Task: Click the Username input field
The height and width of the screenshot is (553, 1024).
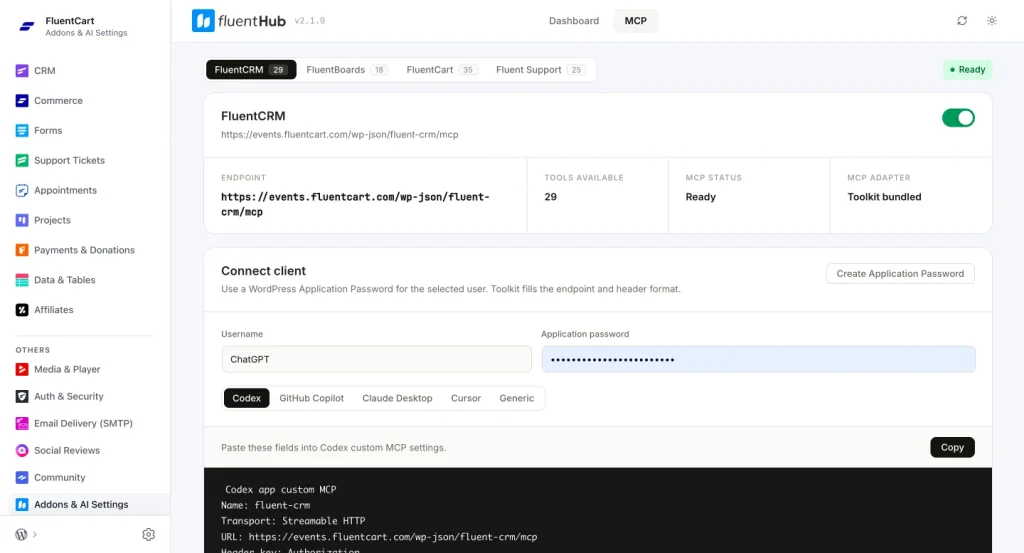Action: (x=377, y=359)
